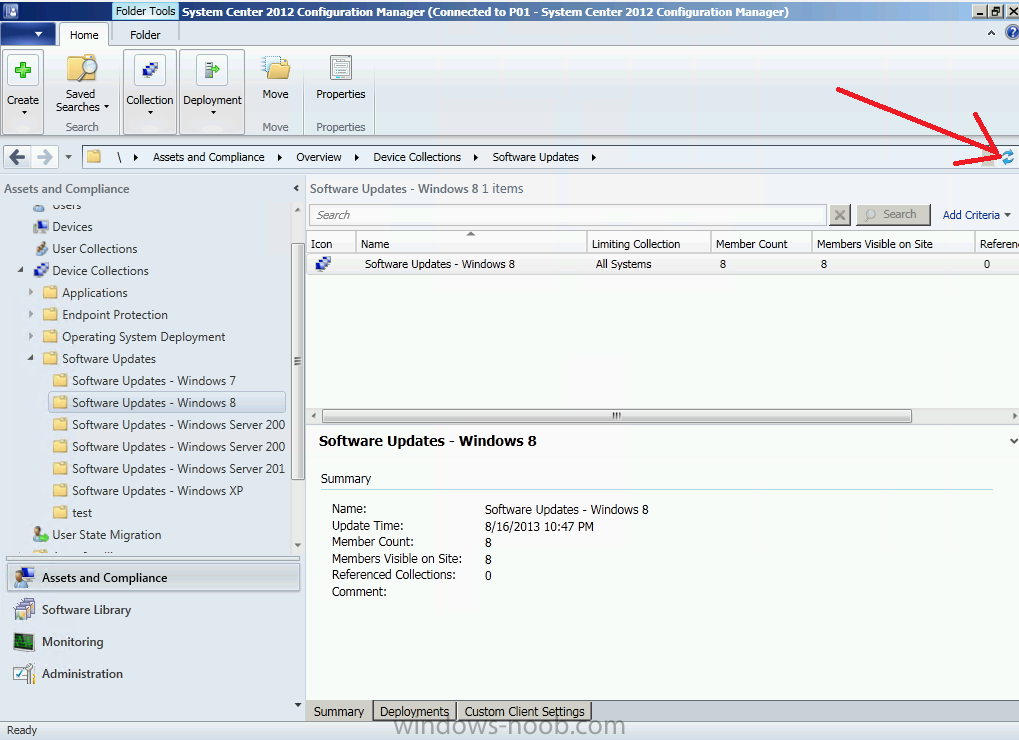
Task: Switch to the Folder ribbon tab
Action: pos(145,34)
